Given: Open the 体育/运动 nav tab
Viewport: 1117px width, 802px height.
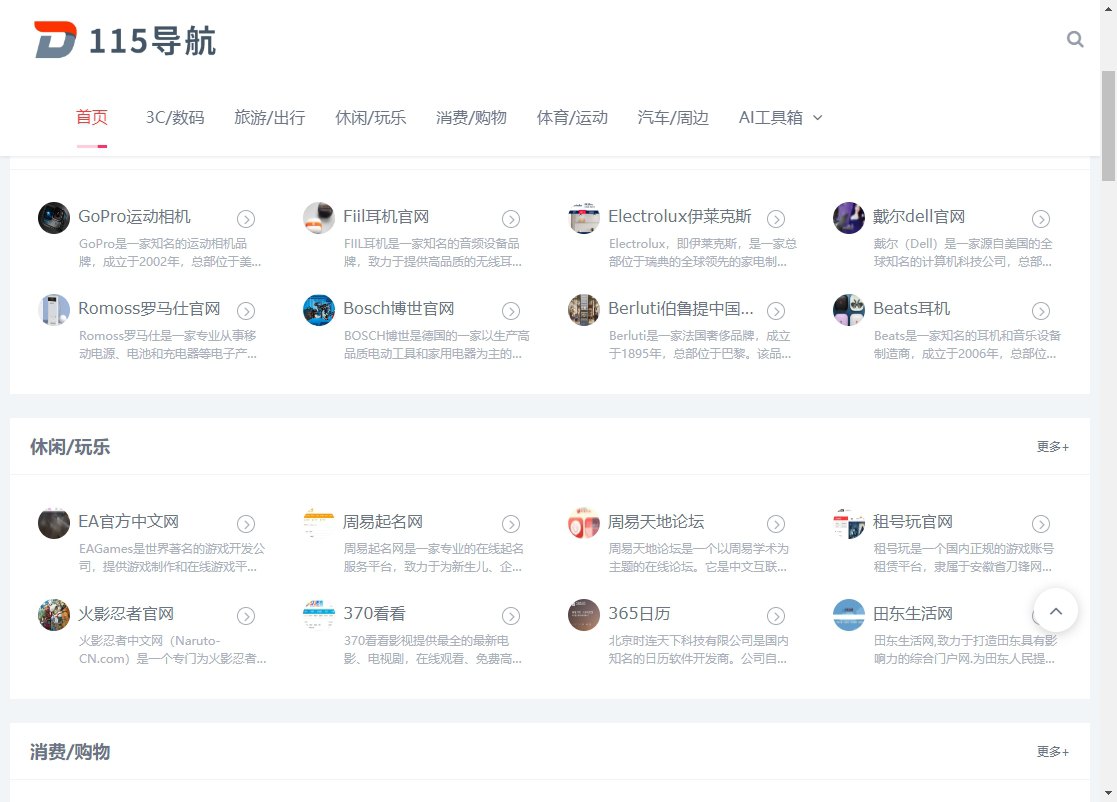Looking at the screenshot, I should (x=573, y=118).
